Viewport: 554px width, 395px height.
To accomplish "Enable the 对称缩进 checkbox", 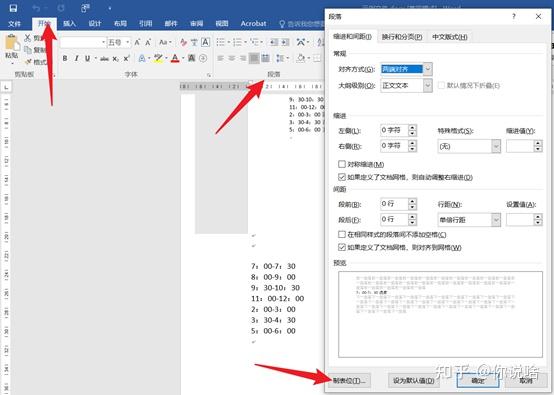I will click(x=342, y=164).
